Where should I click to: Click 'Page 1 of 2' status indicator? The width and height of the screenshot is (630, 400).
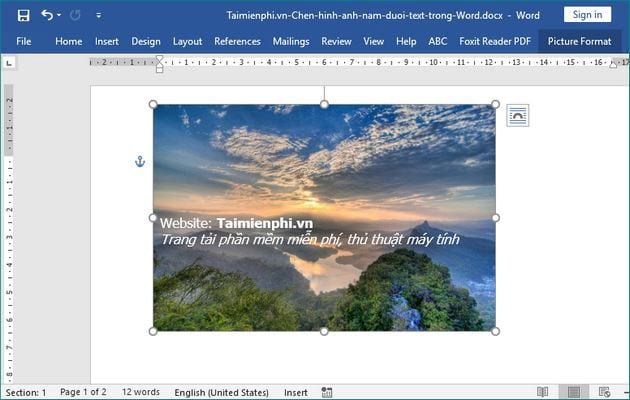pos(83,392)
